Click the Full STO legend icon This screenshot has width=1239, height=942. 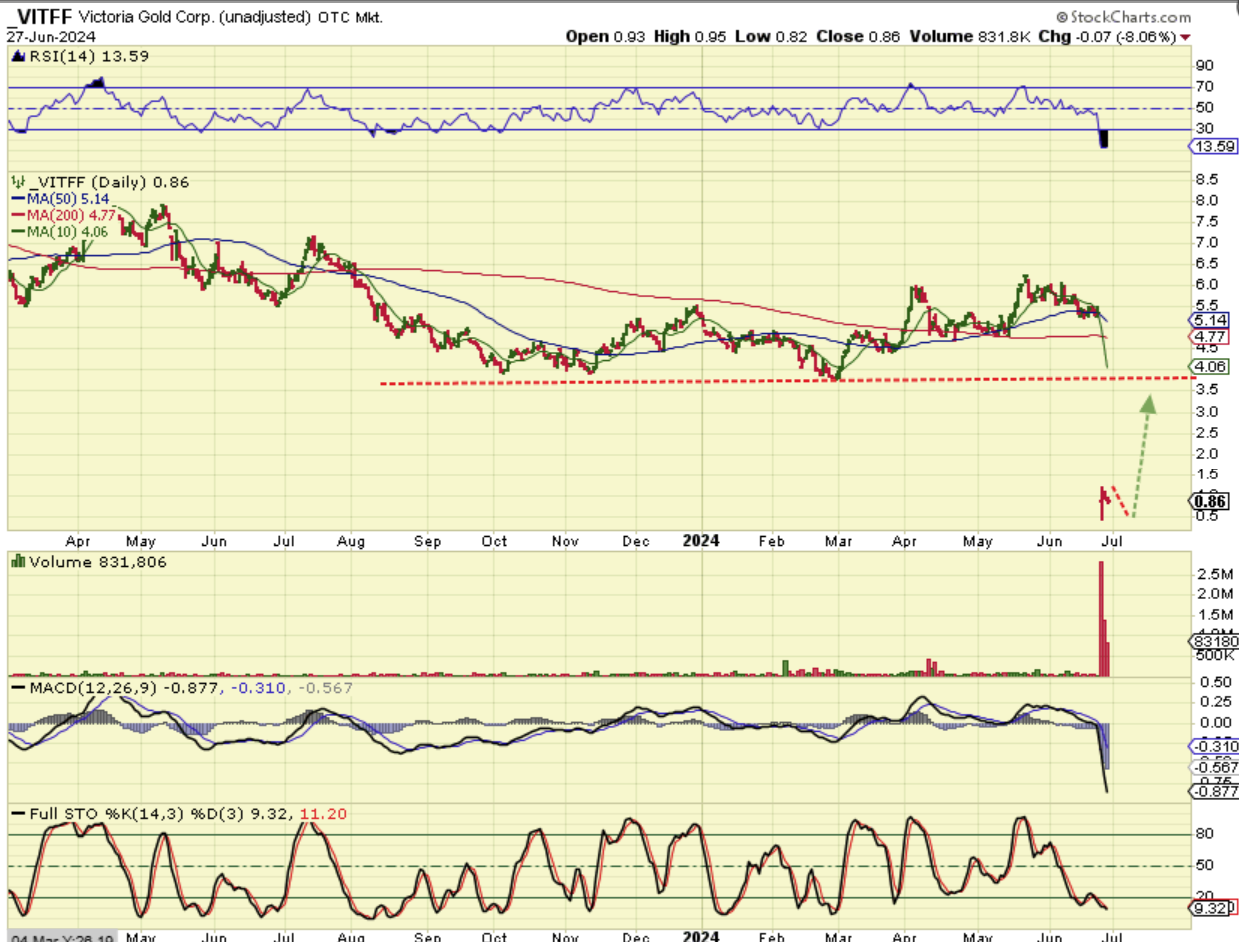(17, 814)
